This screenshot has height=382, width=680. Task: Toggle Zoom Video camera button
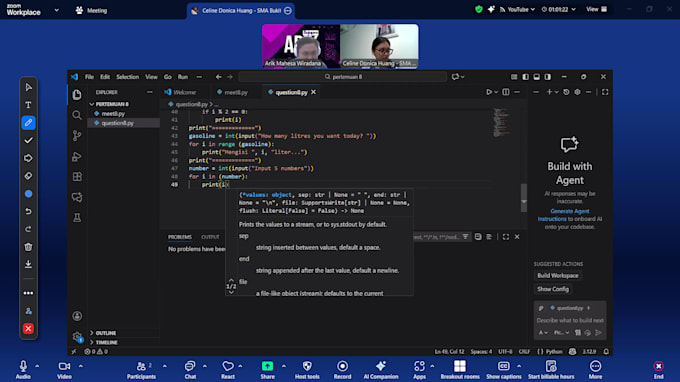[64, 370]
